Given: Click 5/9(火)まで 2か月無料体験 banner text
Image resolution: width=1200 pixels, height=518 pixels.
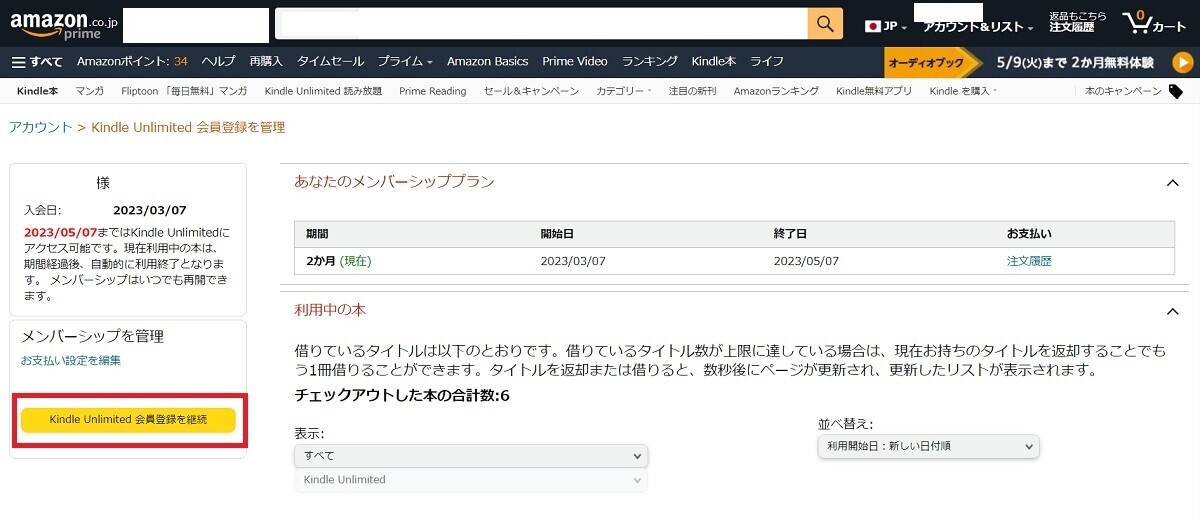Looking at the screenshot, I should (1074, 62).
